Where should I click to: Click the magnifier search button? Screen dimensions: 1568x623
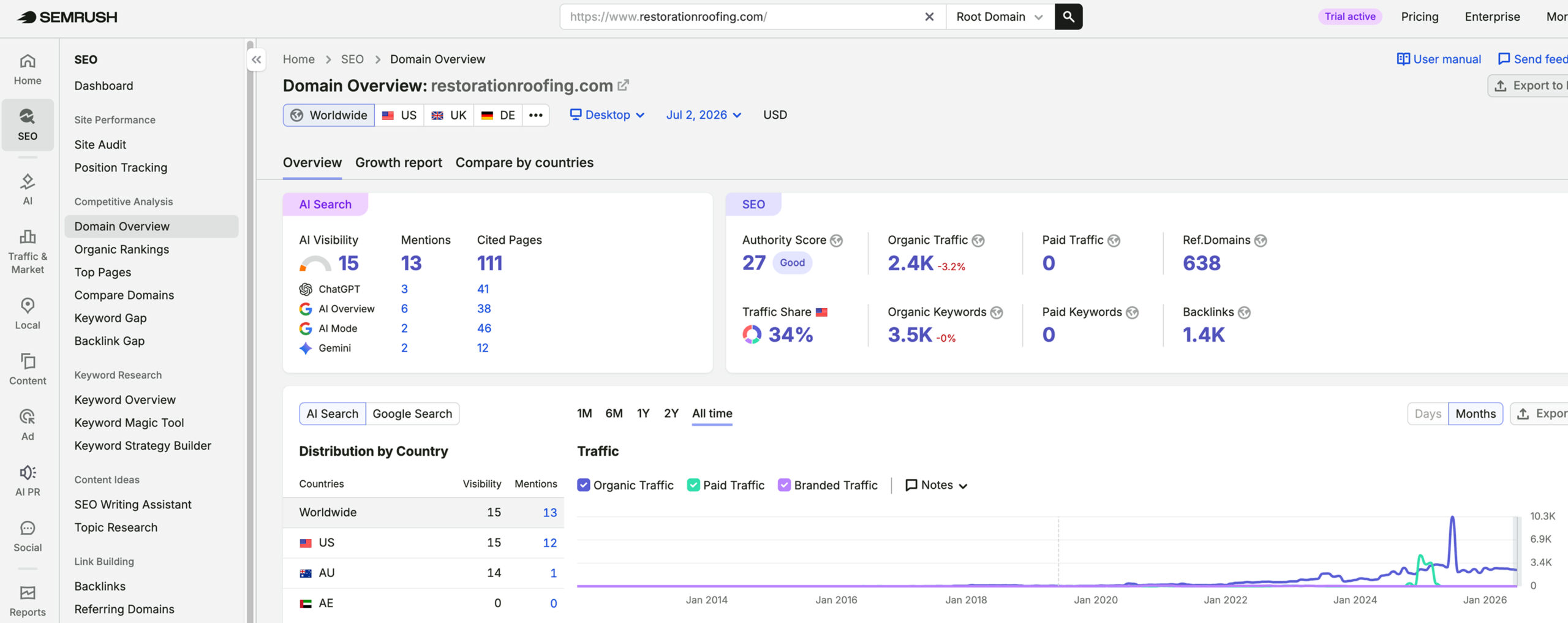pos(1068,17)
